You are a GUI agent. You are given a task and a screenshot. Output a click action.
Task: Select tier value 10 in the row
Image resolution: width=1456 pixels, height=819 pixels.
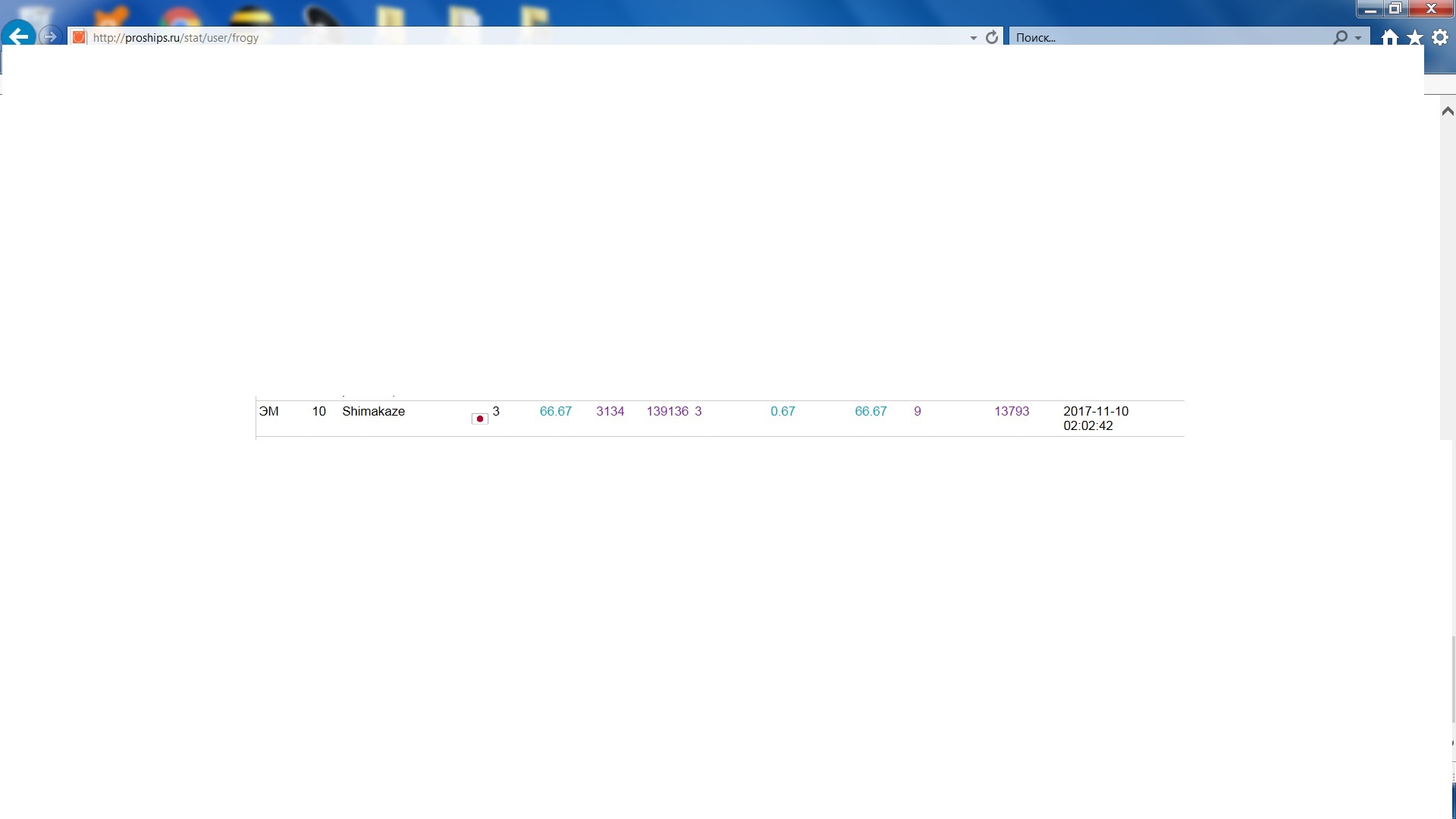click(x=318, y=412)
